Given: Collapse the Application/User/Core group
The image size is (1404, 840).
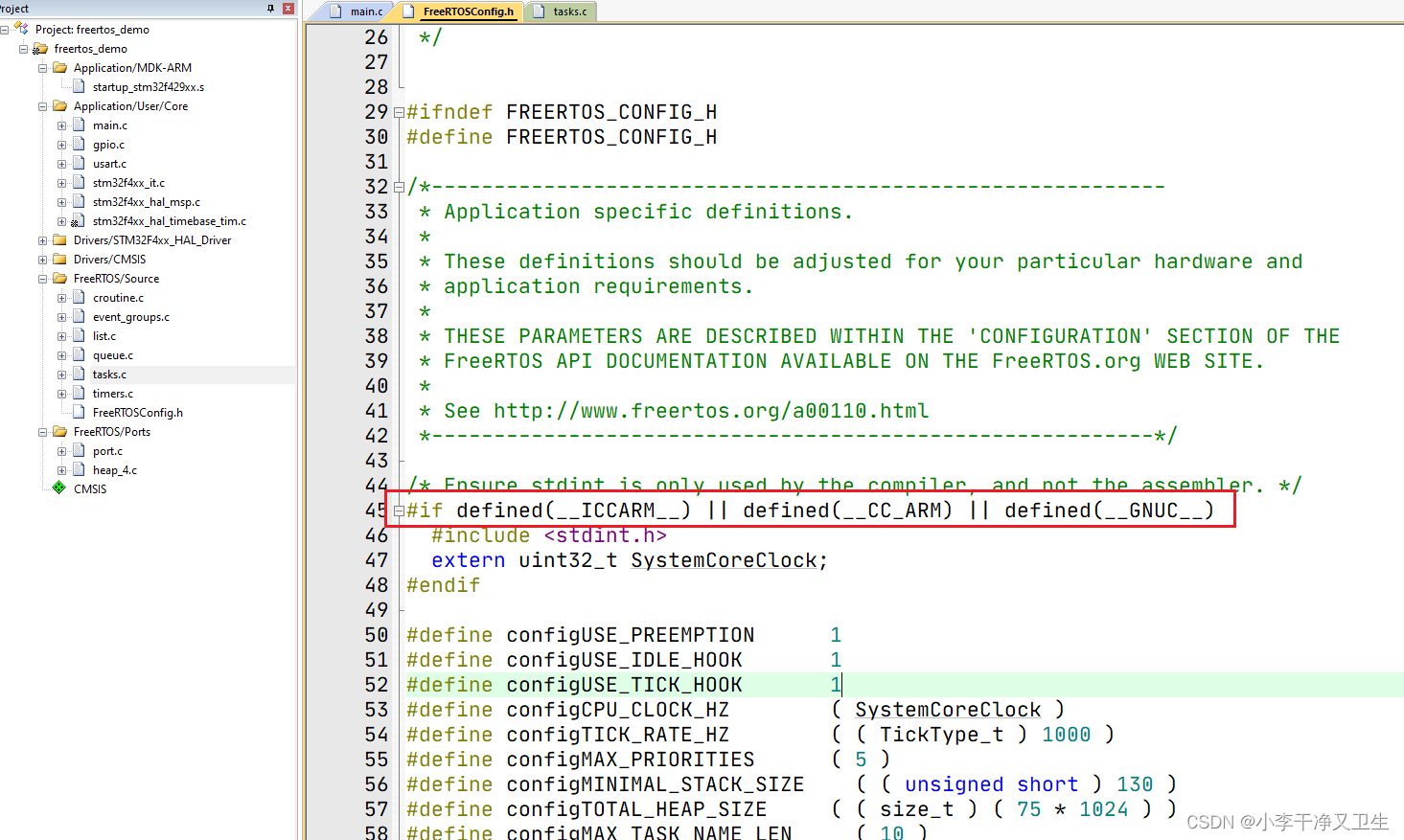Looking at the screenshot, I should [42, 106].
